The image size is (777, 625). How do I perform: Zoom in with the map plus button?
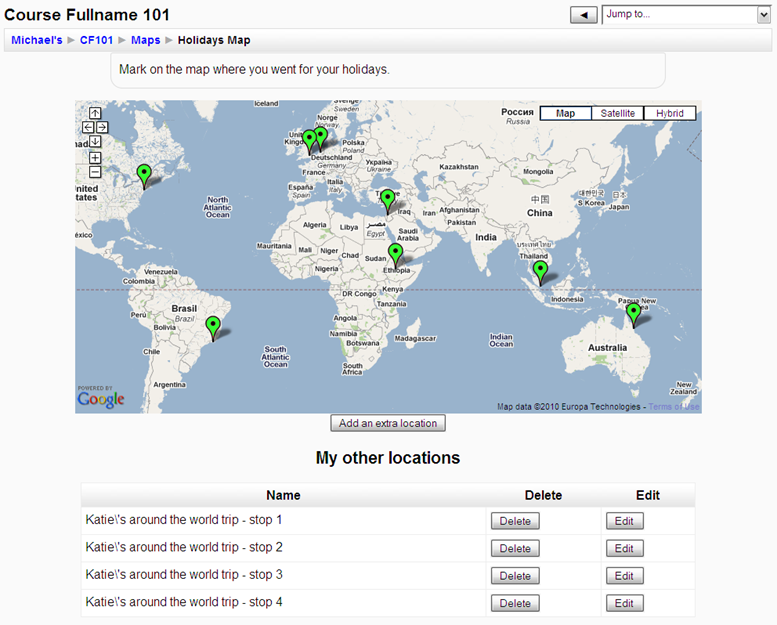(x=95, y=158)
